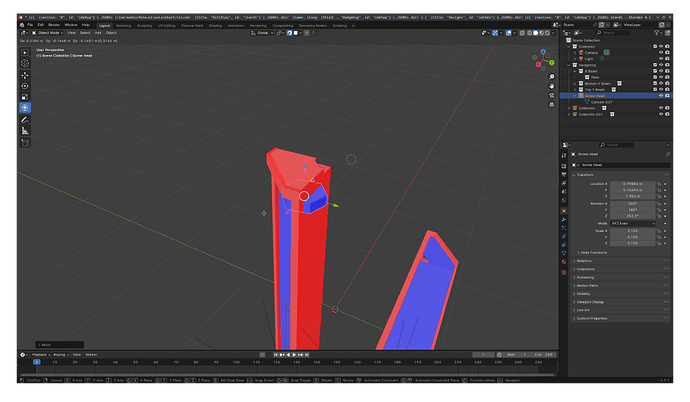
Task: Switch to the Shading workspace tab
Action: [x=215, y=26]
